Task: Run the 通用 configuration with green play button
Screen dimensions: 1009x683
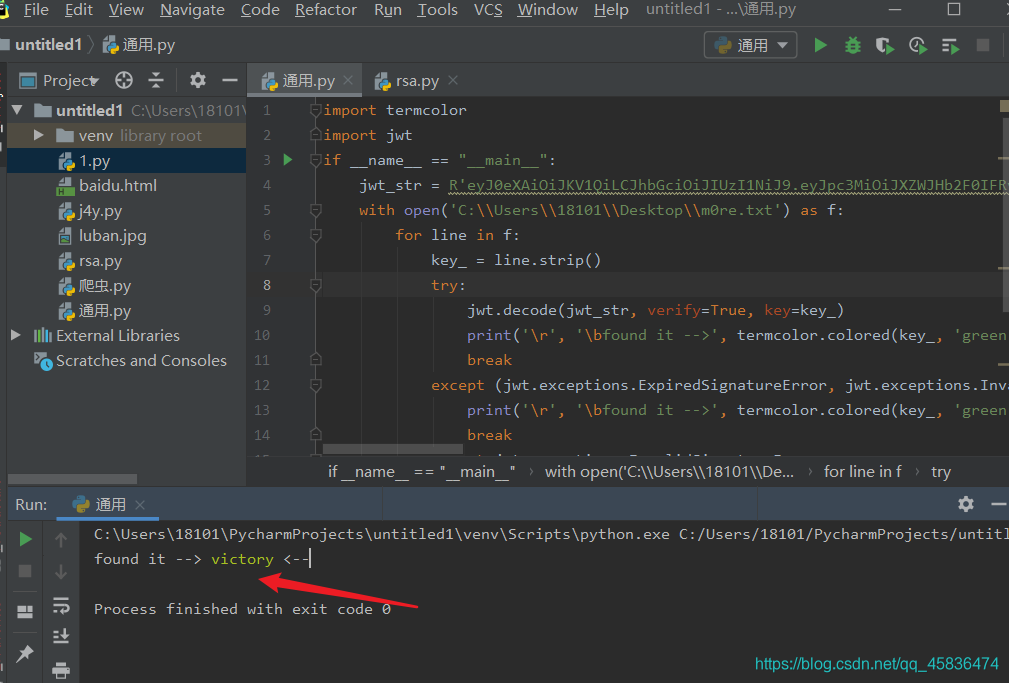Action: (x=820, y=45)
